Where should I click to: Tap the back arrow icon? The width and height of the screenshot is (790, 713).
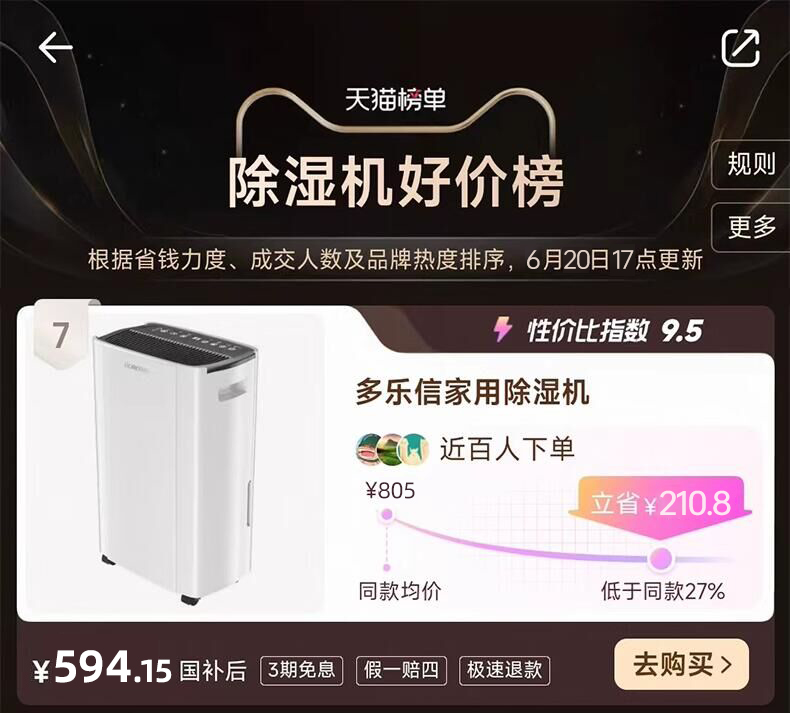pyautogui.click(x=55, y=48)
